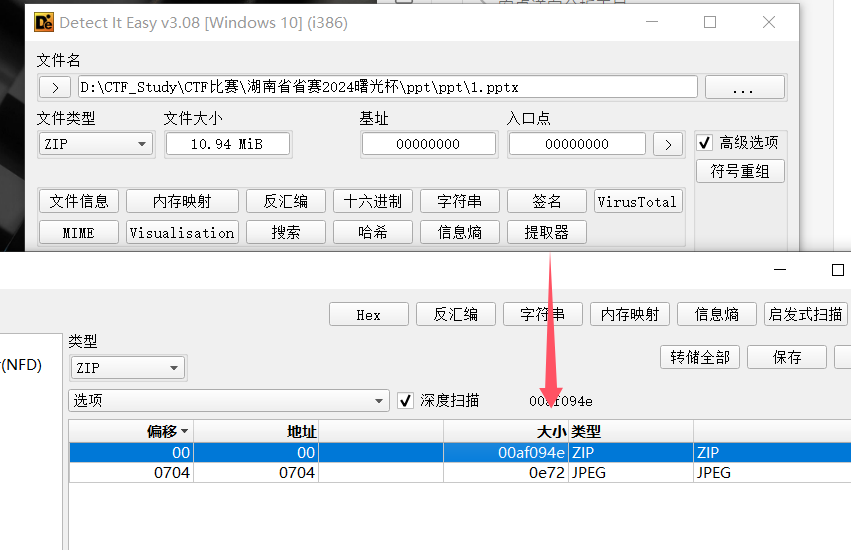The image size is (851, 550).
Task: Click the 搜索 button
Action: pyautogui.click(x=285, y=232)
